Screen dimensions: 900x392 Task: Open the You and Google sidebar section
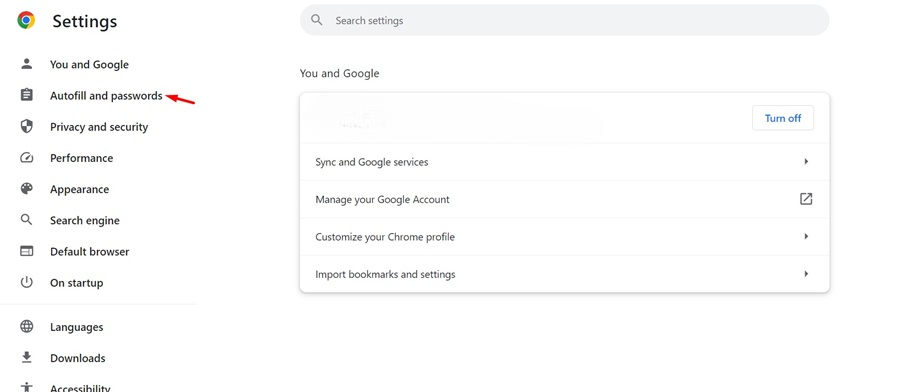(x=89, y=64)
